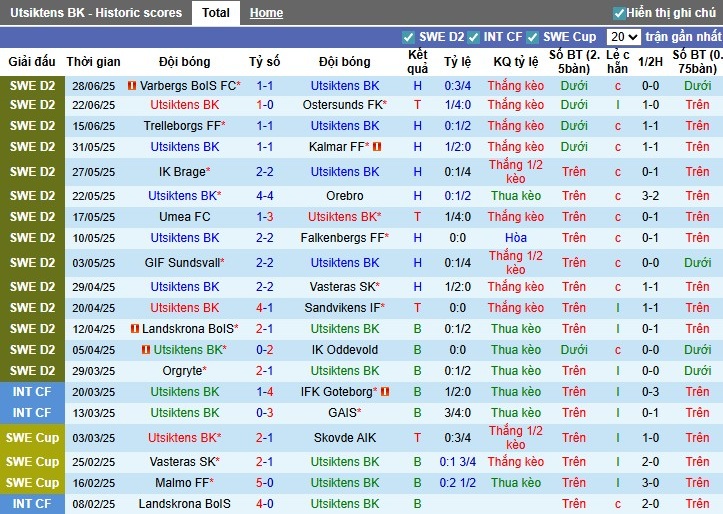Select the INT CF league cell dated 08/02/25

32,504
